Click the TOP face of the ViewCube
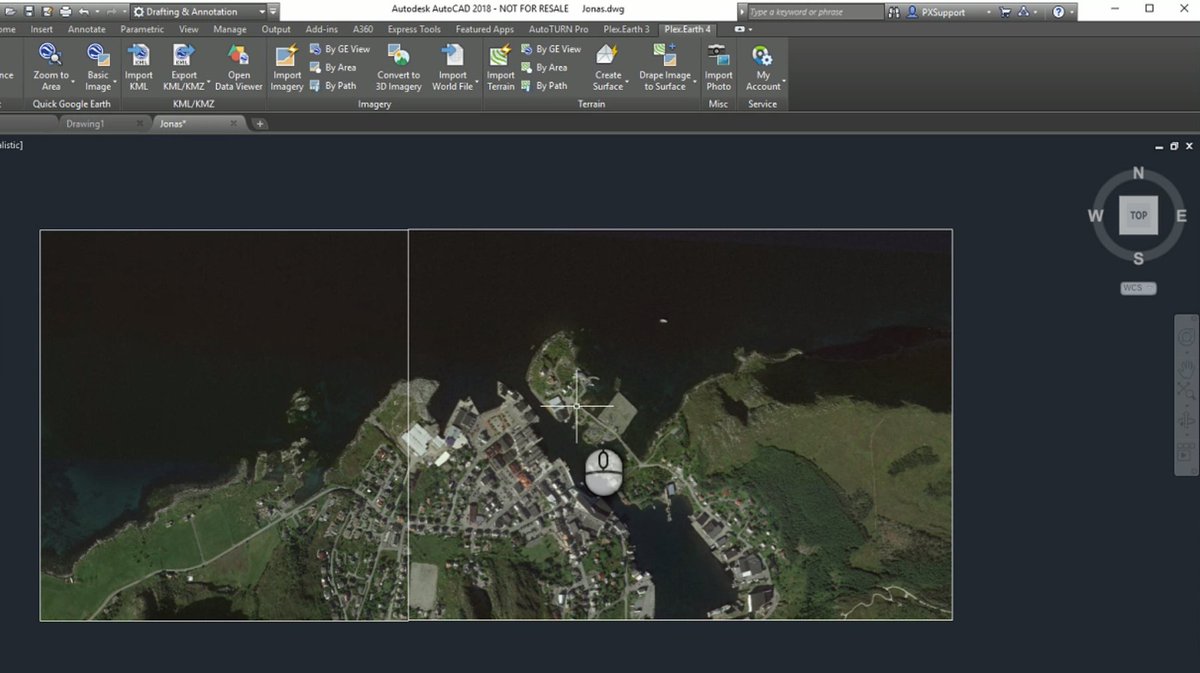The height and width of the screenshot is (673, 1200). click(1138, 215)
